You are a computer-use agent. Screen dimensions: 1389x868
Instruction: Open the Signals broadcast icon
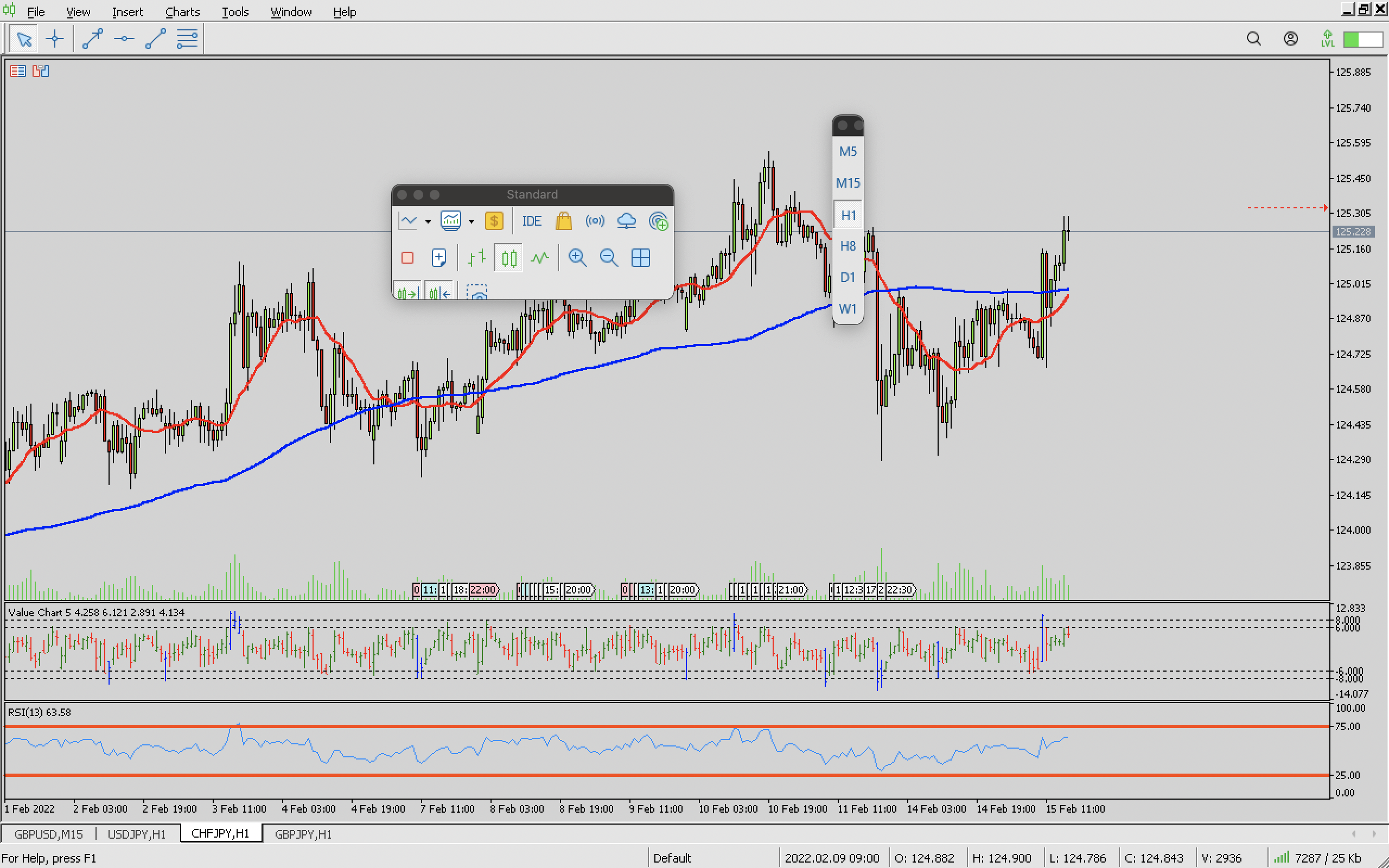595,221
